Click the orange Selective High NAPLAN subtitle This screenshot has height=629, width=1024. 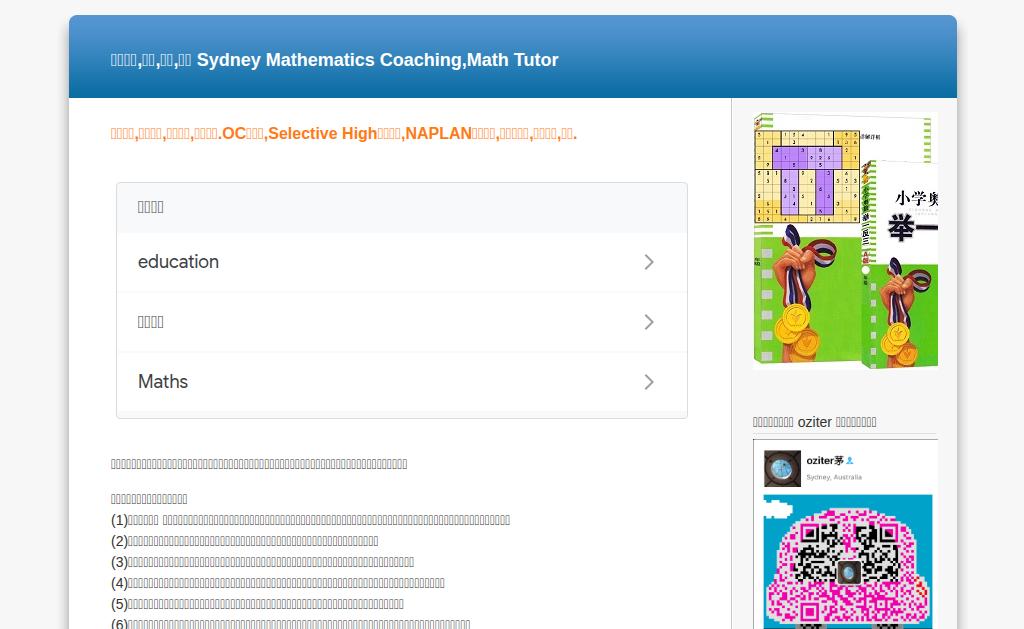[344, 133]
